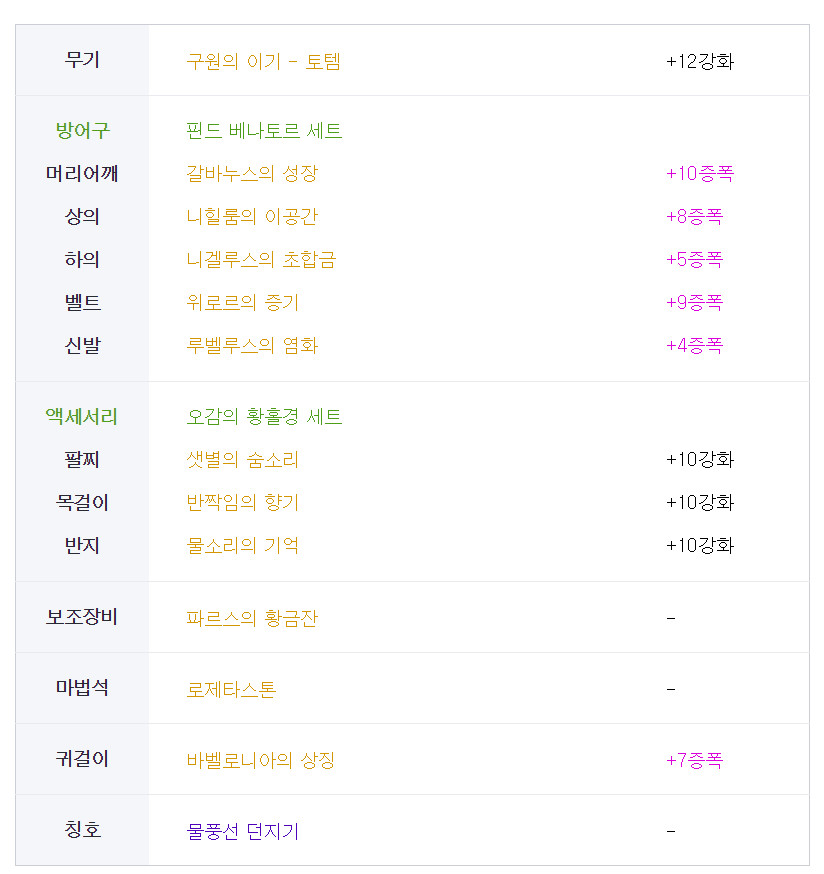This screenshot has height=874, width=824.
Task: Open the 구원의 이기 - 토템 weapon link
Action: tap(263, 61)
